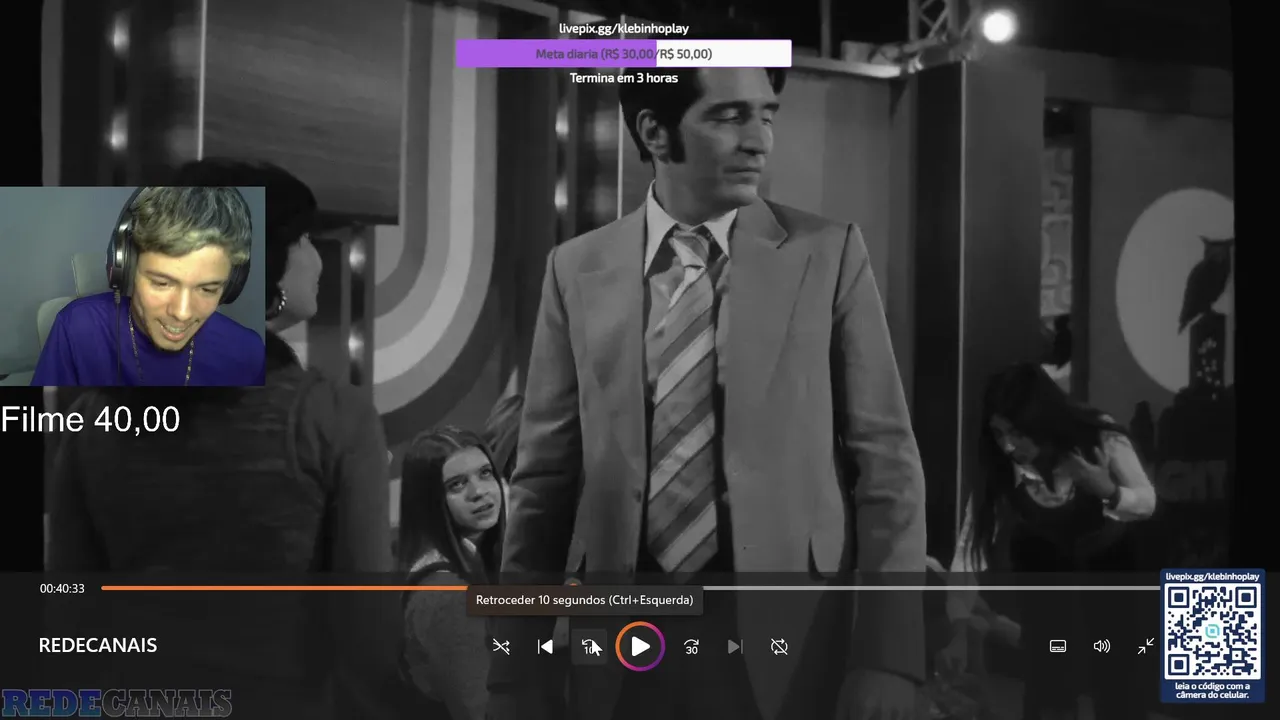
Task: Open the subtitles/captions icon
Action: click(x=1058, y=646)
